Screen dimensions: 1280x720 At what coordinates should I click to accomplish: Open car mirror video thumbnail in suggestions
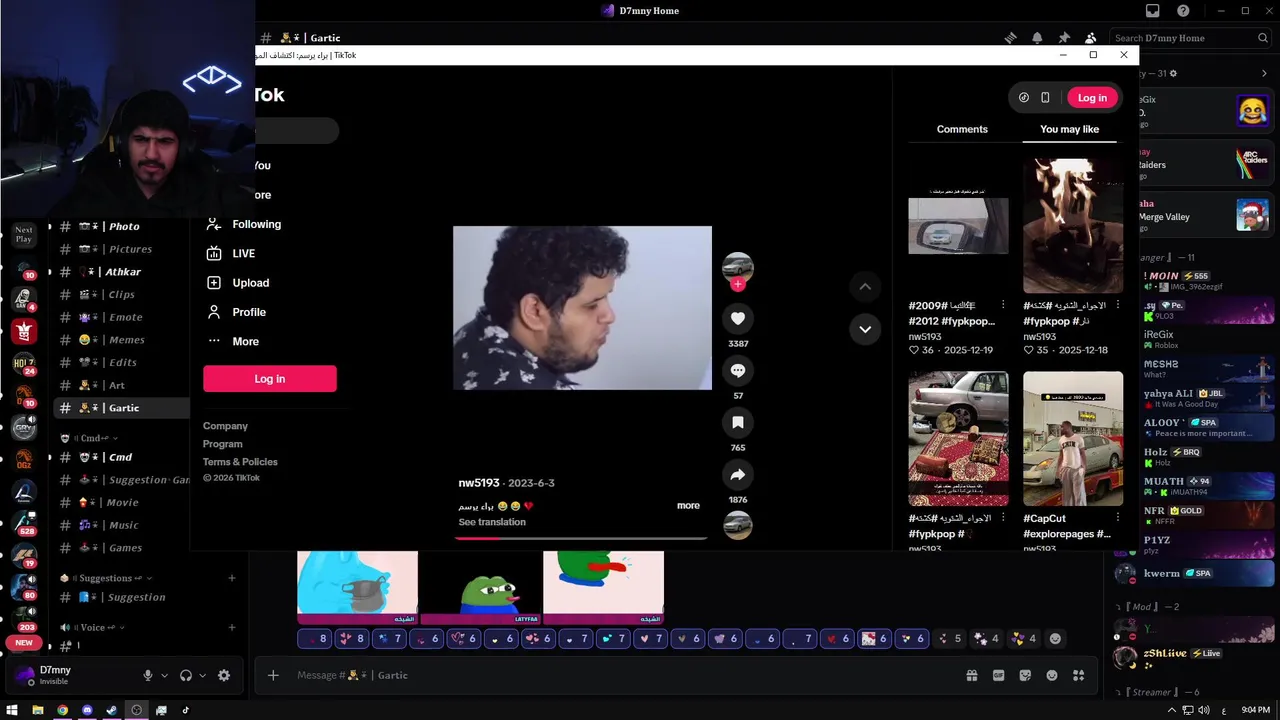(x=958, y=225)
